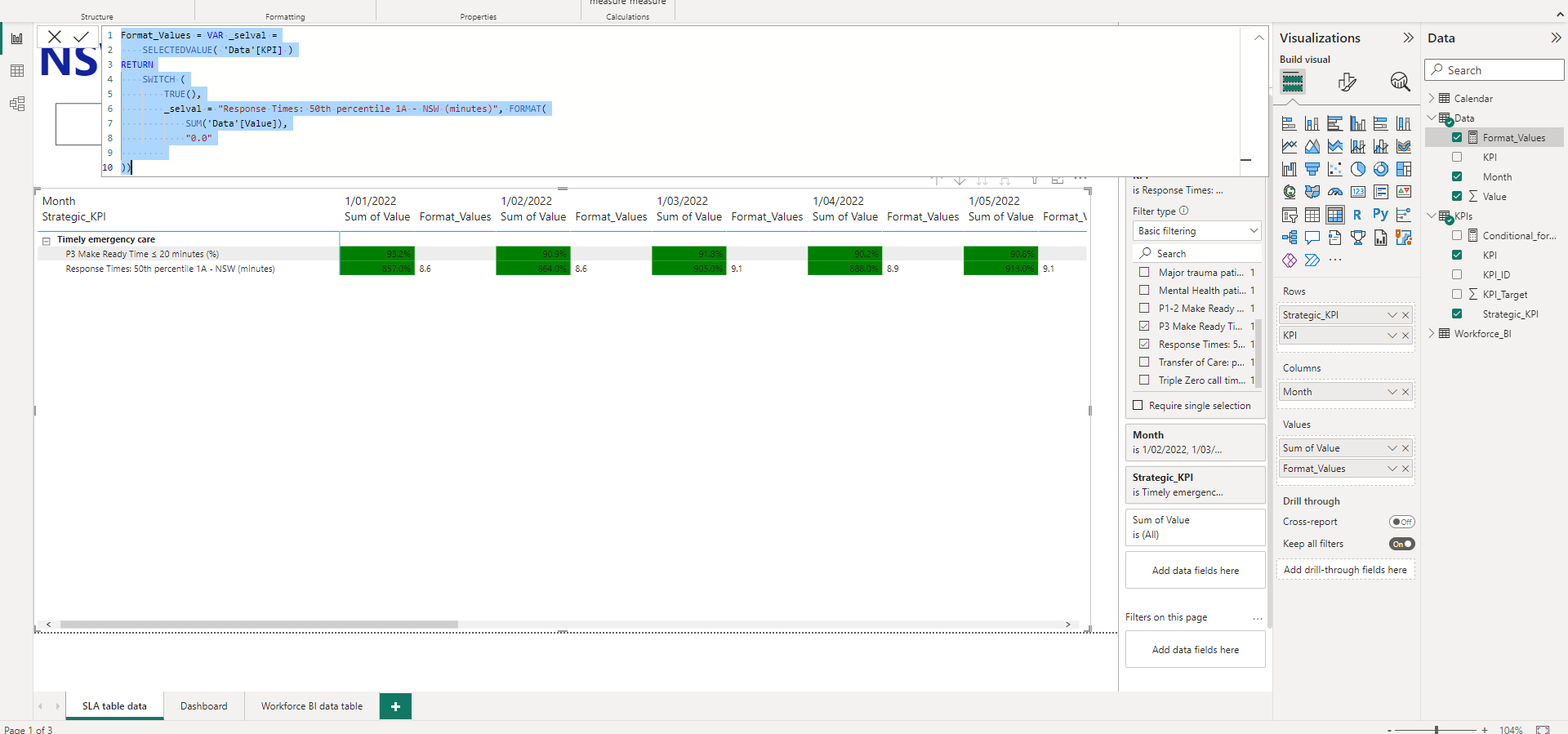
Task: Click the matrix horizontal scrollbar thumb
Action: point(259,625)
